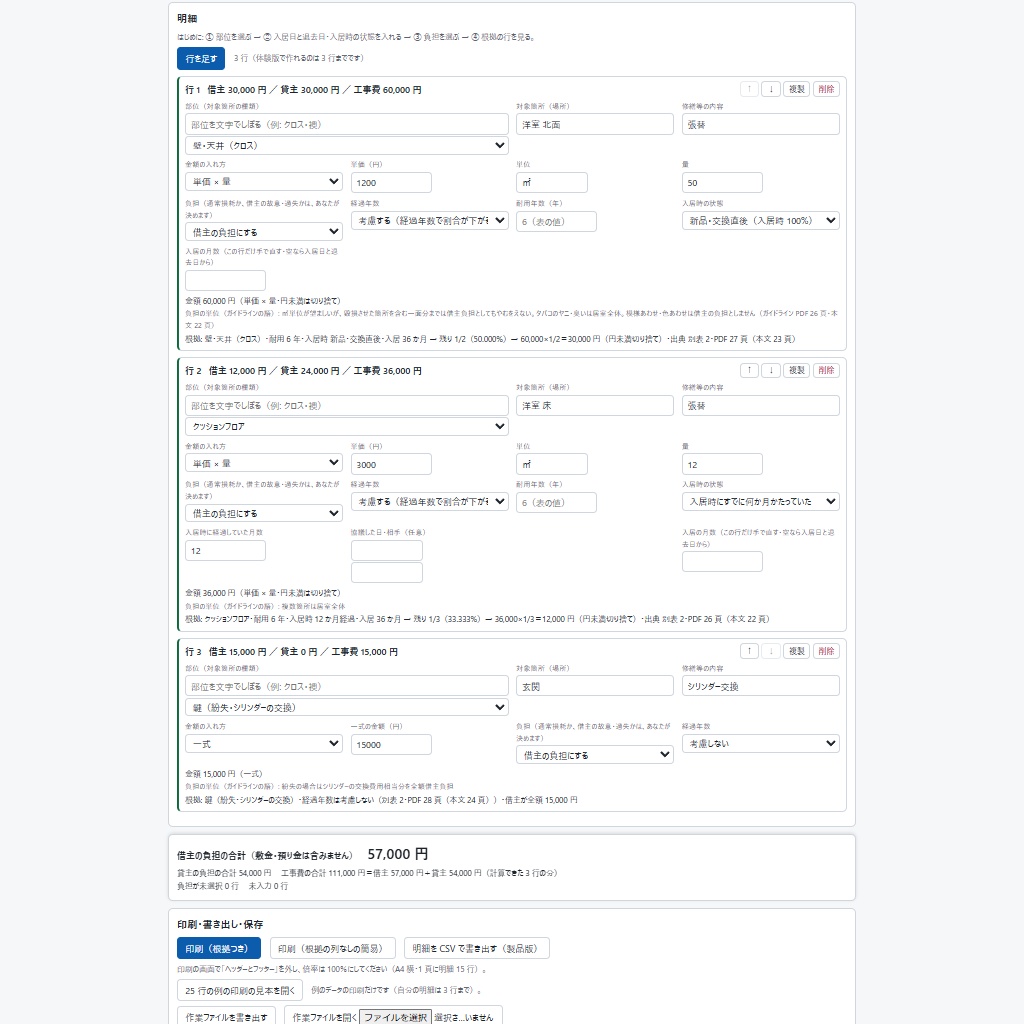Click the 57,000 円 tenant total amount

[398, 854]
